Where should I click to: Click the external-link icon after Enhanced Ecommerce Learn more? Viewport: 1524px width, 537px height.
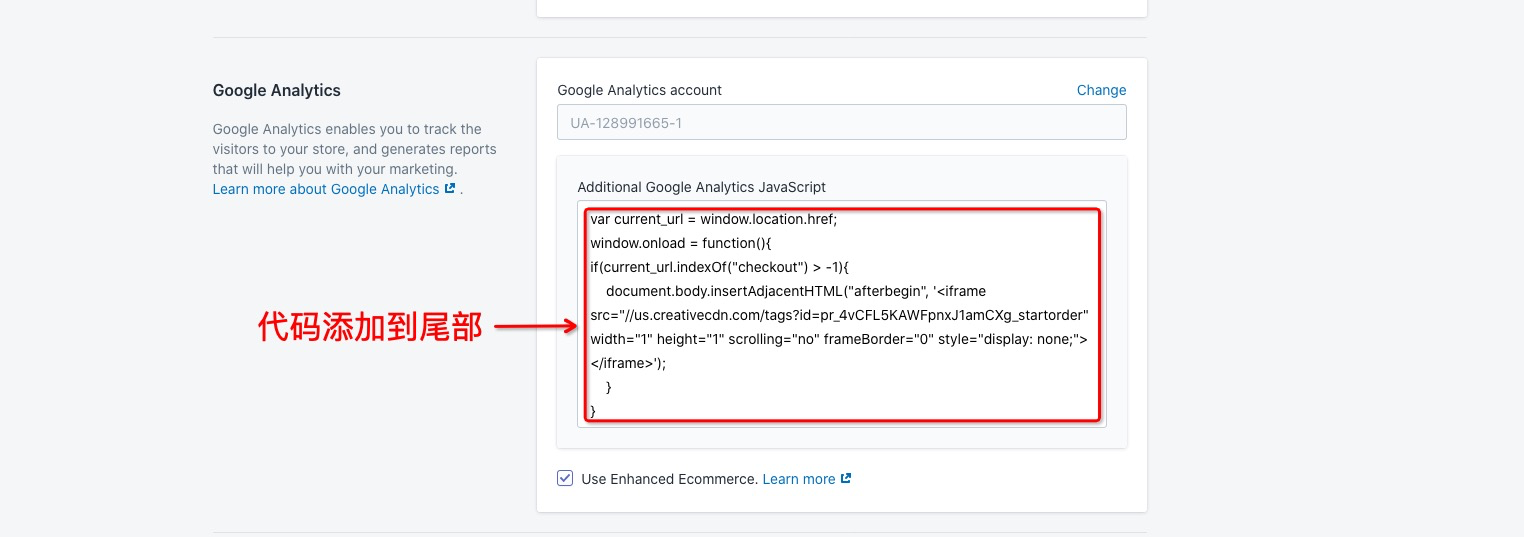click(x=846, y=479)
